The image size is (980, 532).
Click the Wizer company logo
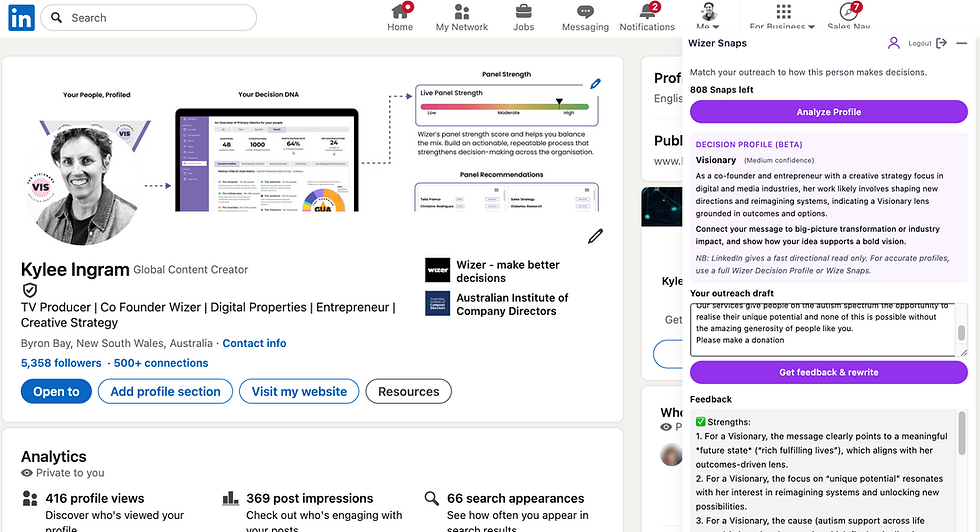pos(438,270)
